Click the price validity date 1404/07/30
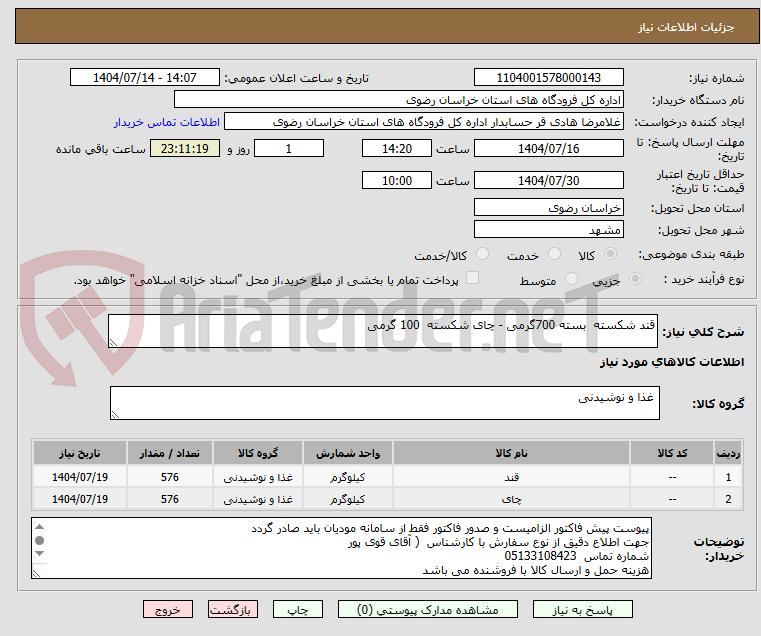761x636 pixels. [548, 181]
